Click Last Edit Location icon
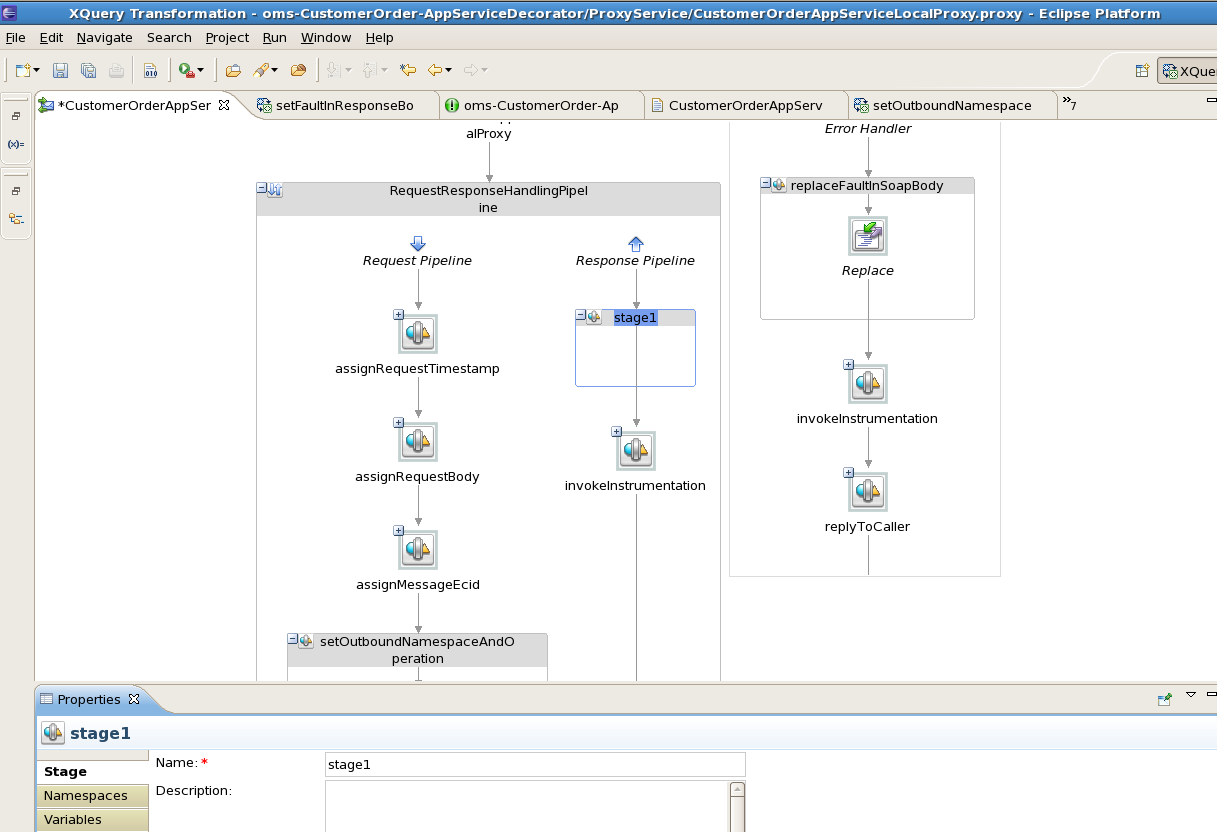This screenshot has height=832, width=1217. tap(407, 70)
